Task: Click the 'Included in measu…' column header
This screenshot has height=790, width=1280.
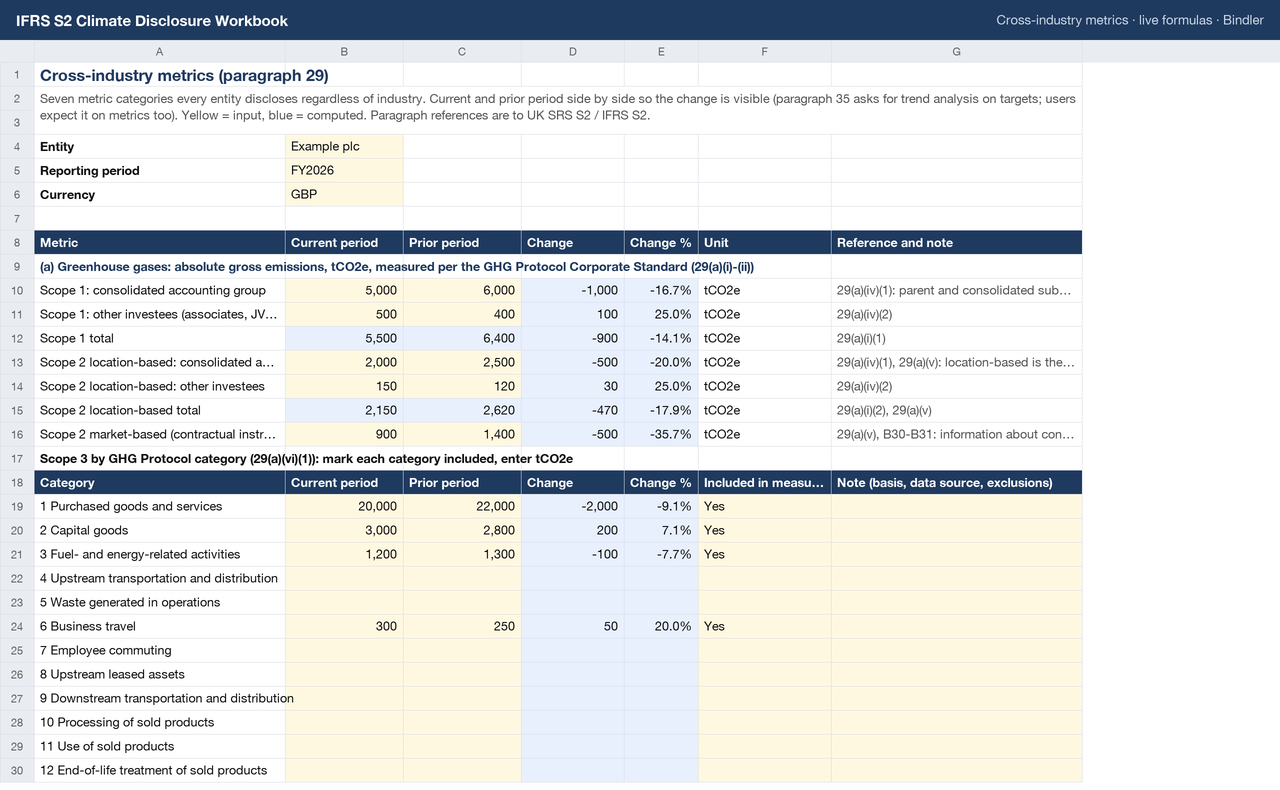Action: pos(764,482)
